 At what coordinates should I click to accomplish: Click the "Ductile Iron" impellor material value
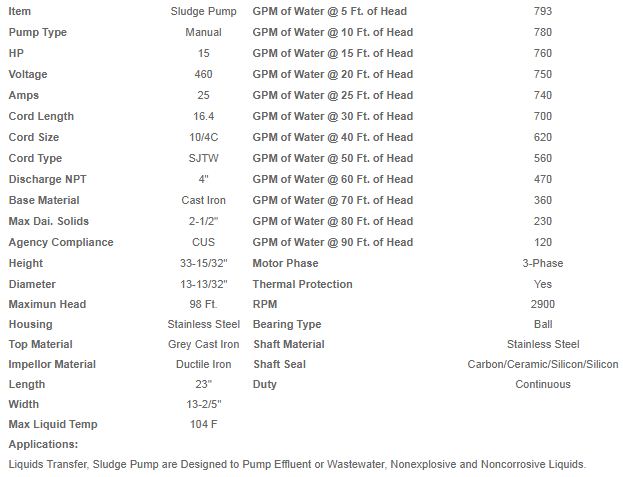pyautogui.click(x=203, y=364)
